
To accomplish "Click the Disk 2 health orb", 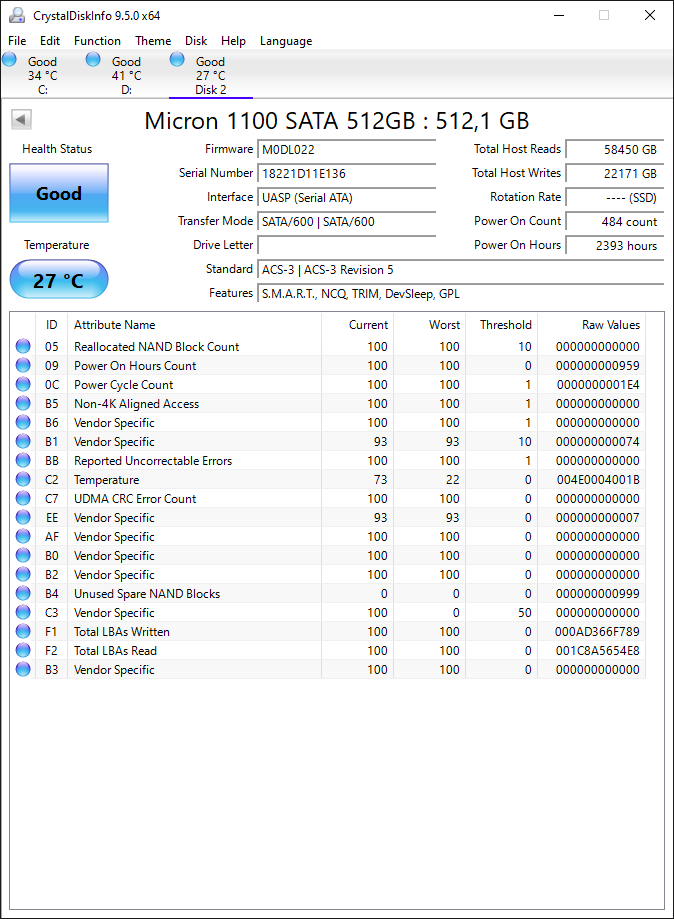I will pos(177,59).
